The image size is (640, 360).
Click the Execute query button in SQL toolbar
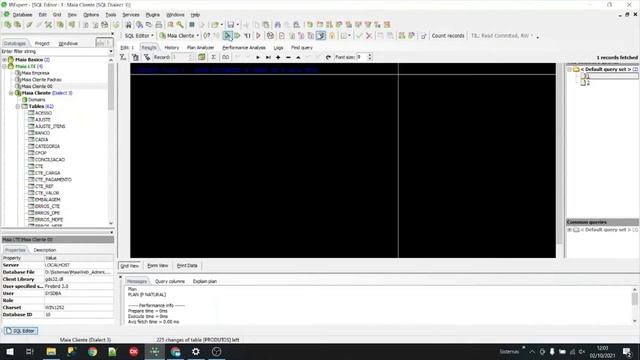coord(228,36)
